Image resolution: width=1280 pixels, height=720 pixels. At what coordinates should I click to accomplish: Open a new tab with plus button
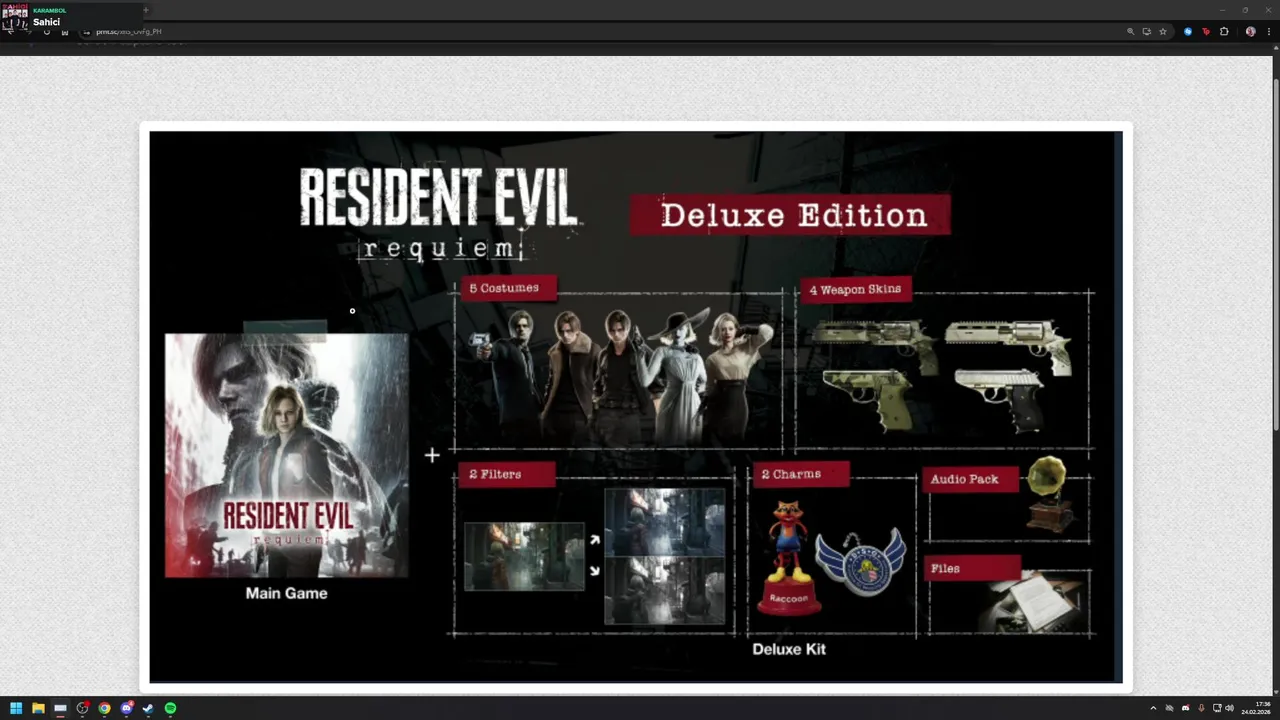click(145, 10)
